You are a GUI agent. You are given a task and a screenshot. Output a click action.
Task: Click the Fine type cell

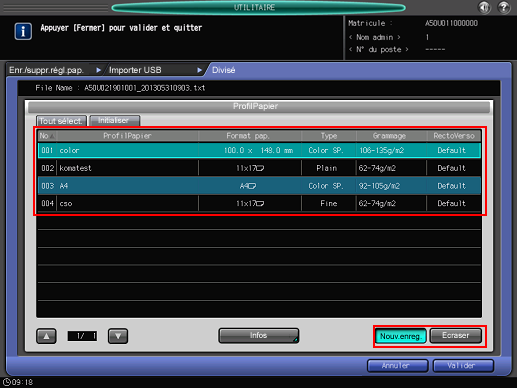click(x=329, y=203)
